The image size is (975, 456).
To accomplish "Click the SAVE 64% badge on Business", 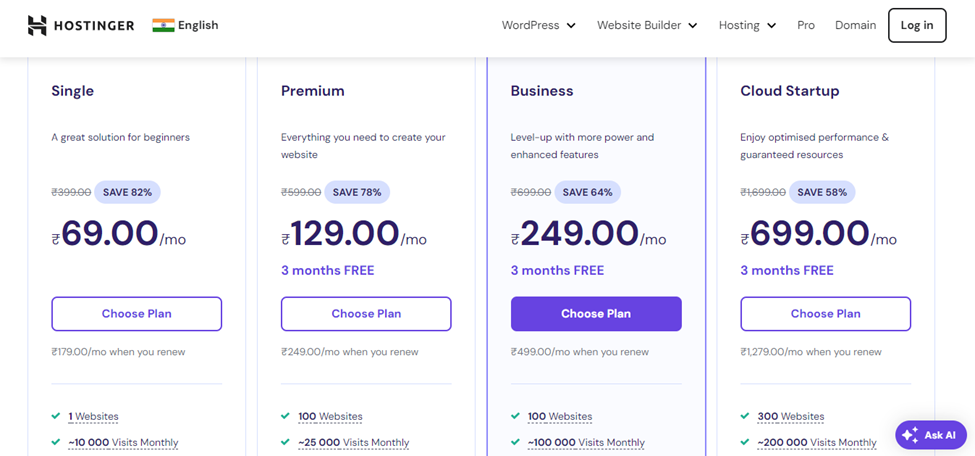I will (588, 192).
